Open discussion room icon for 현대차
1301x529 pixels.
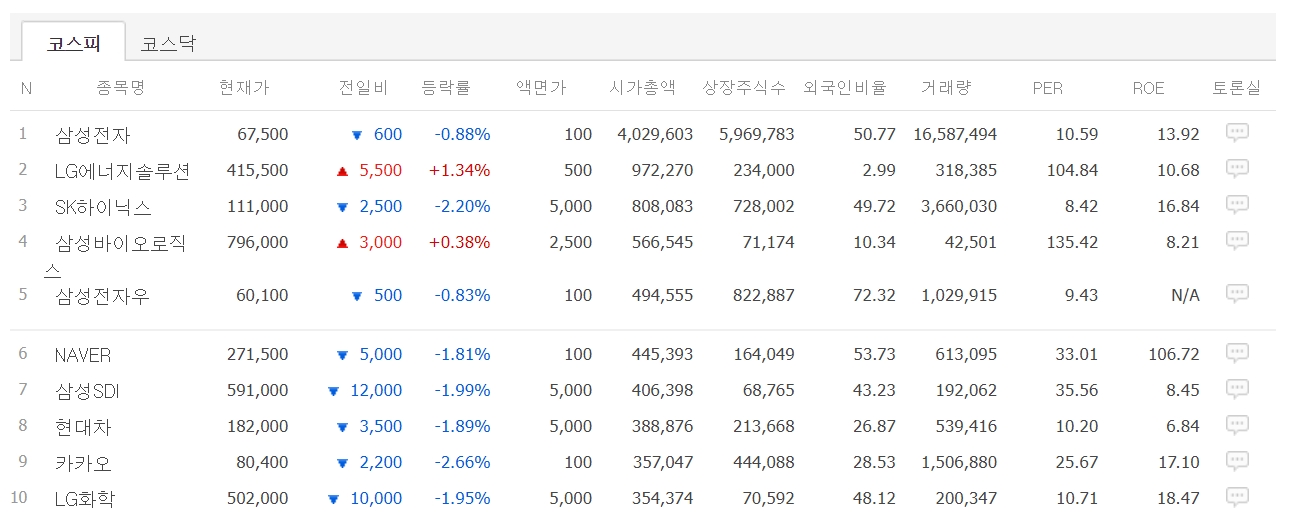1237,424
